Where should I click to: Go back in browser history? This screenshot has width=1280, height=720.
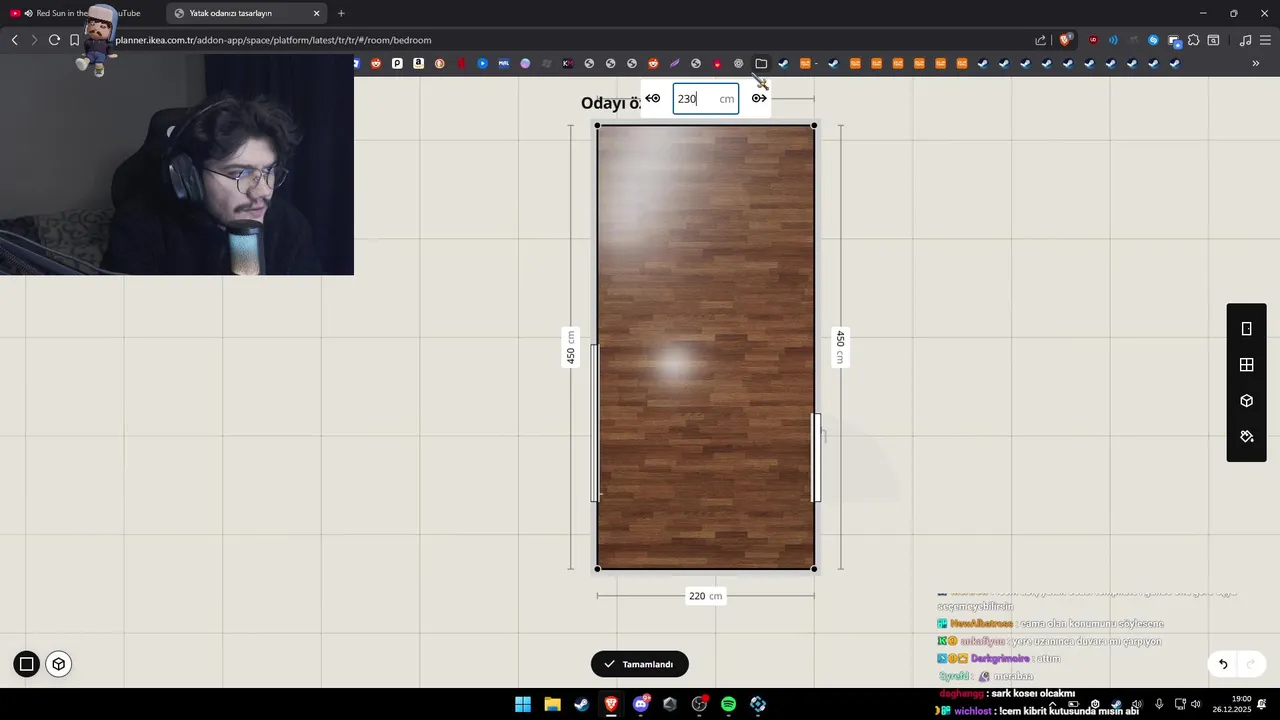[x=14, y=40]
